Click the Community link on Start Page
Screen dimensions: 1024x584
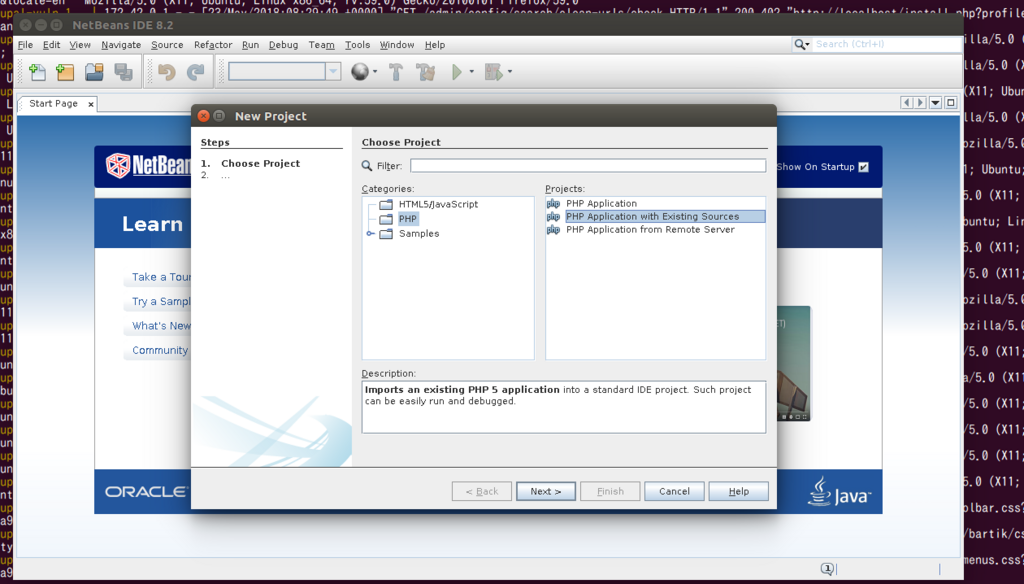pos(160,350)
